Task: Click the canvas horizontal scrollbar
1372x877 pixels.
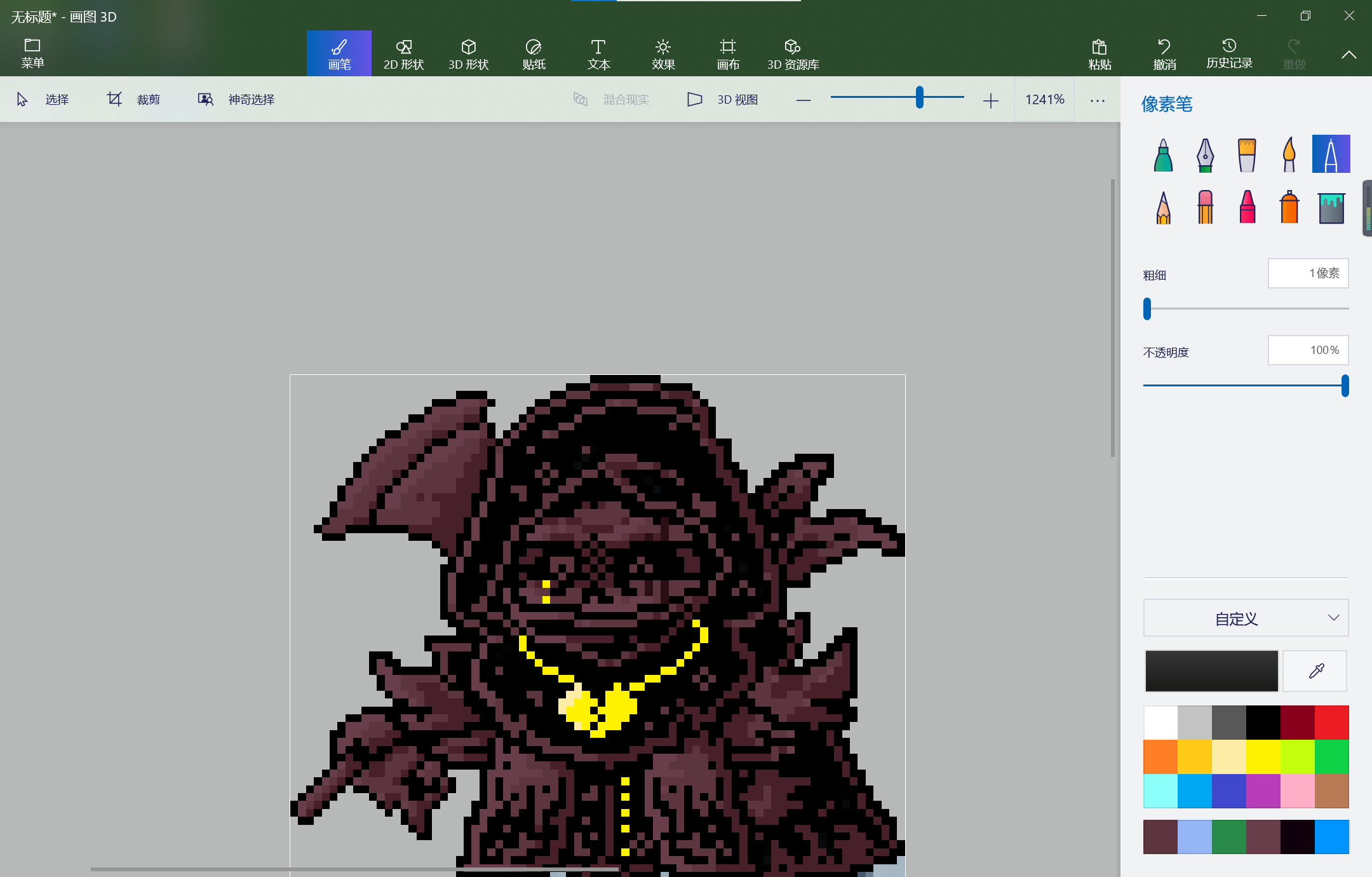Action: (354, 869)
